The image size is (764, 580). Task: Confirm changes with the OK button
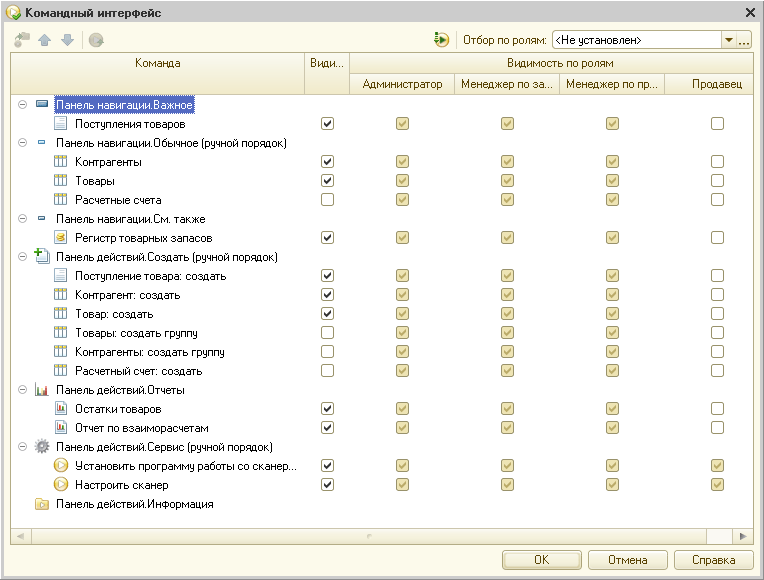tap(541, 560)
